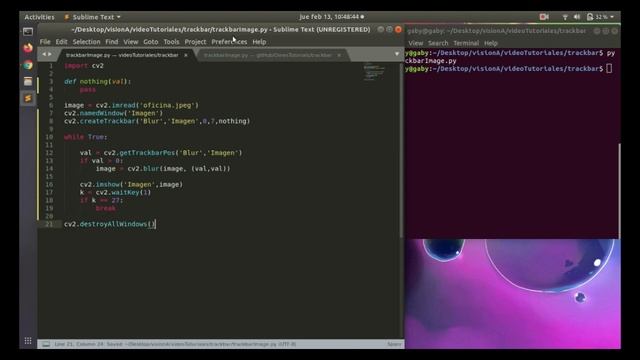Click line number 21 in the gutter
The width and height of the screenshot is (640, 360).
[x=49, y=224]
